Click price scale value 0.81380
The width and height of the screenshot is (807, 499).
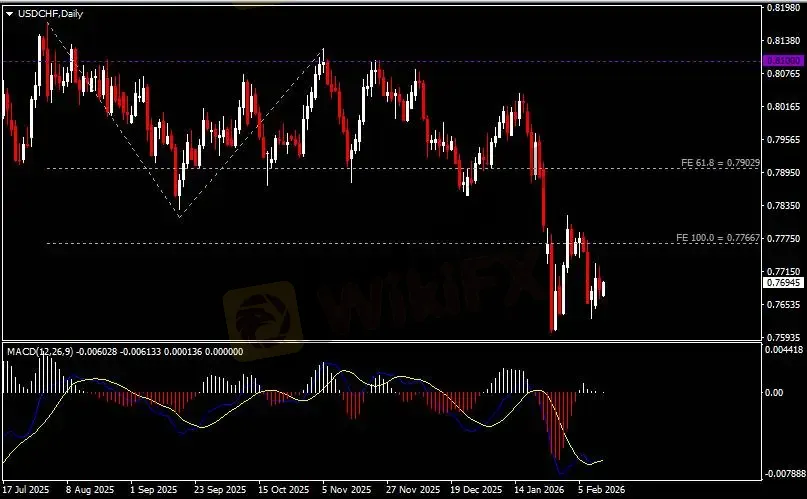pos(783,41)
